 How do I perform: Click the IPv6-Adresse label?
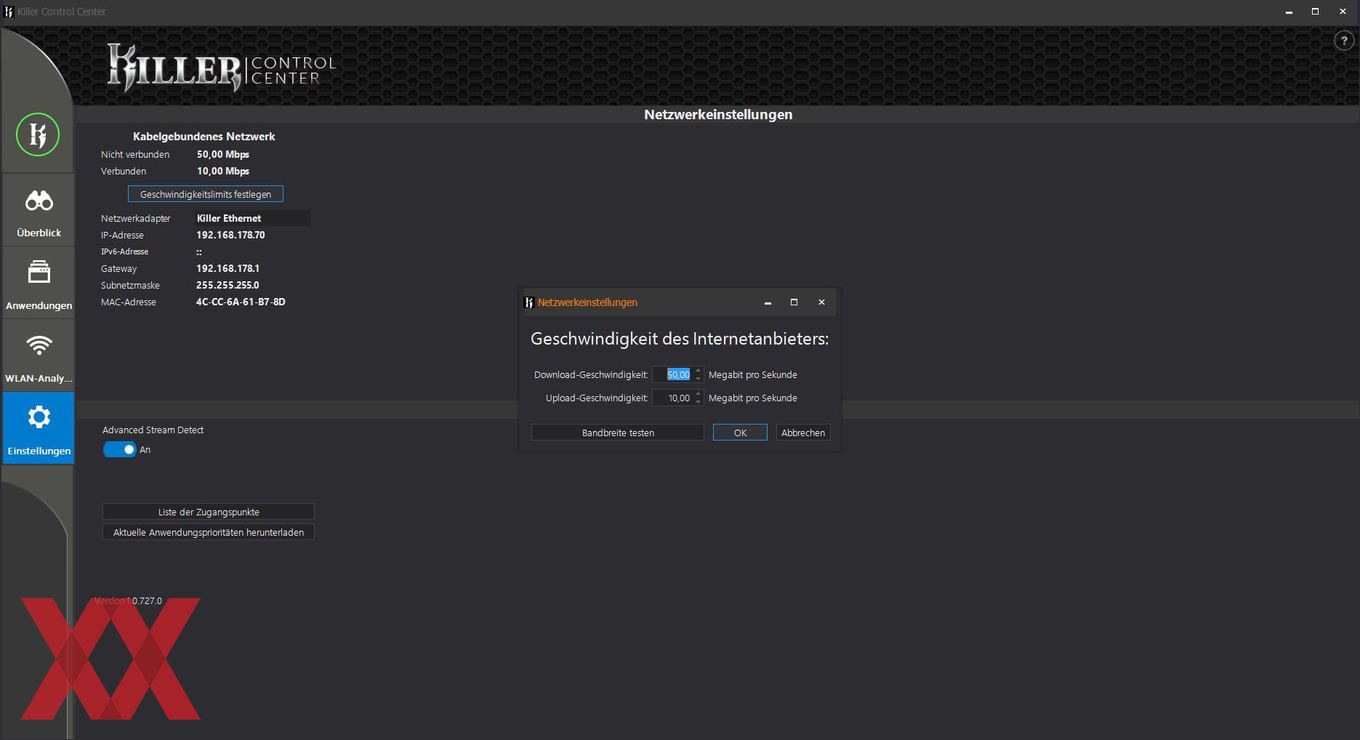(125, 252)
